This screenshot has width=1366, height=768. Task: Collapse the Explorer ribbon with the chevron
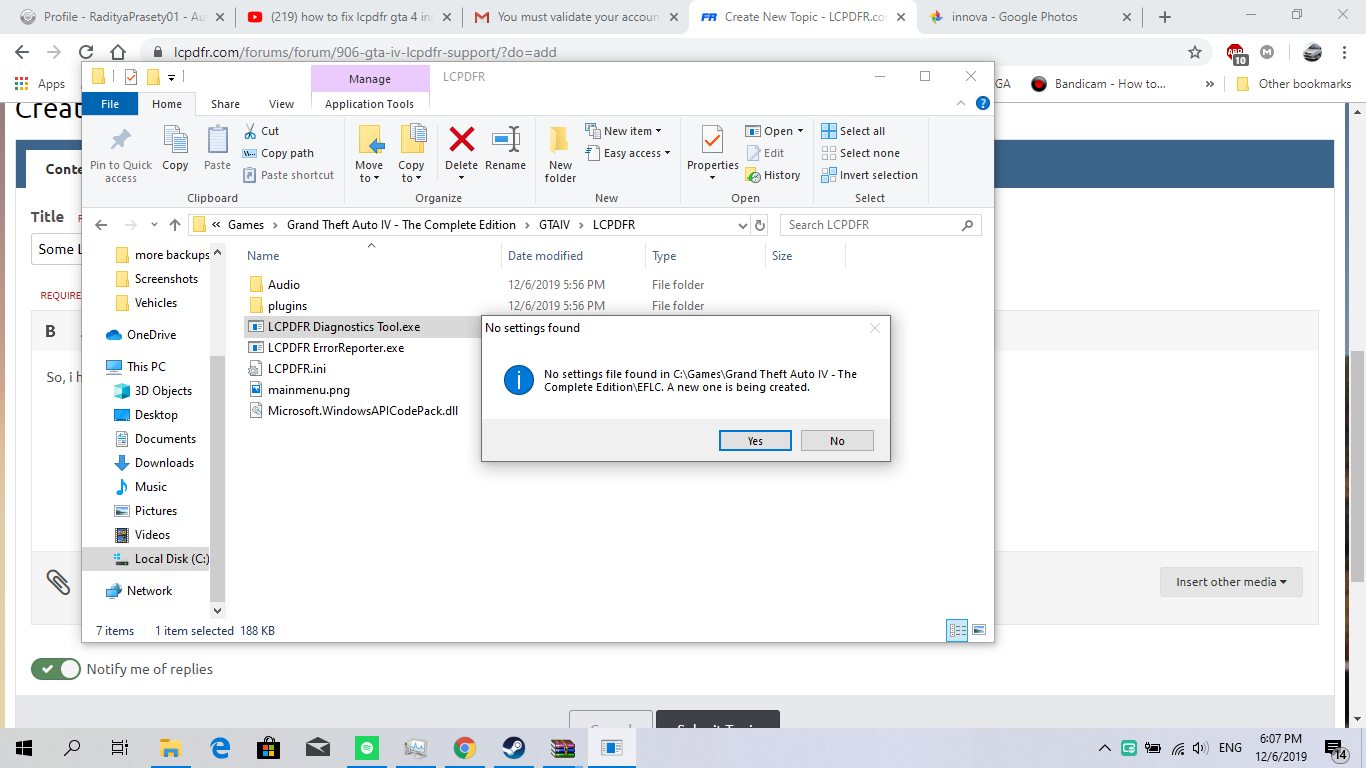click(963, 103)
